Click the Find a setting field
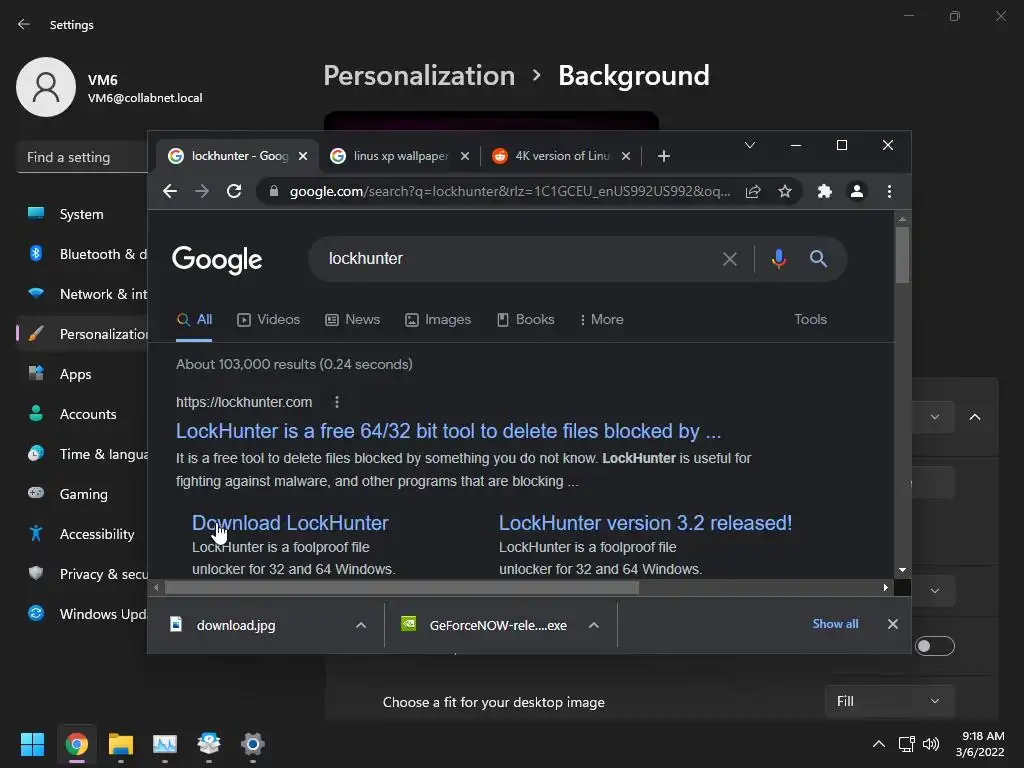 click(82, 157)
